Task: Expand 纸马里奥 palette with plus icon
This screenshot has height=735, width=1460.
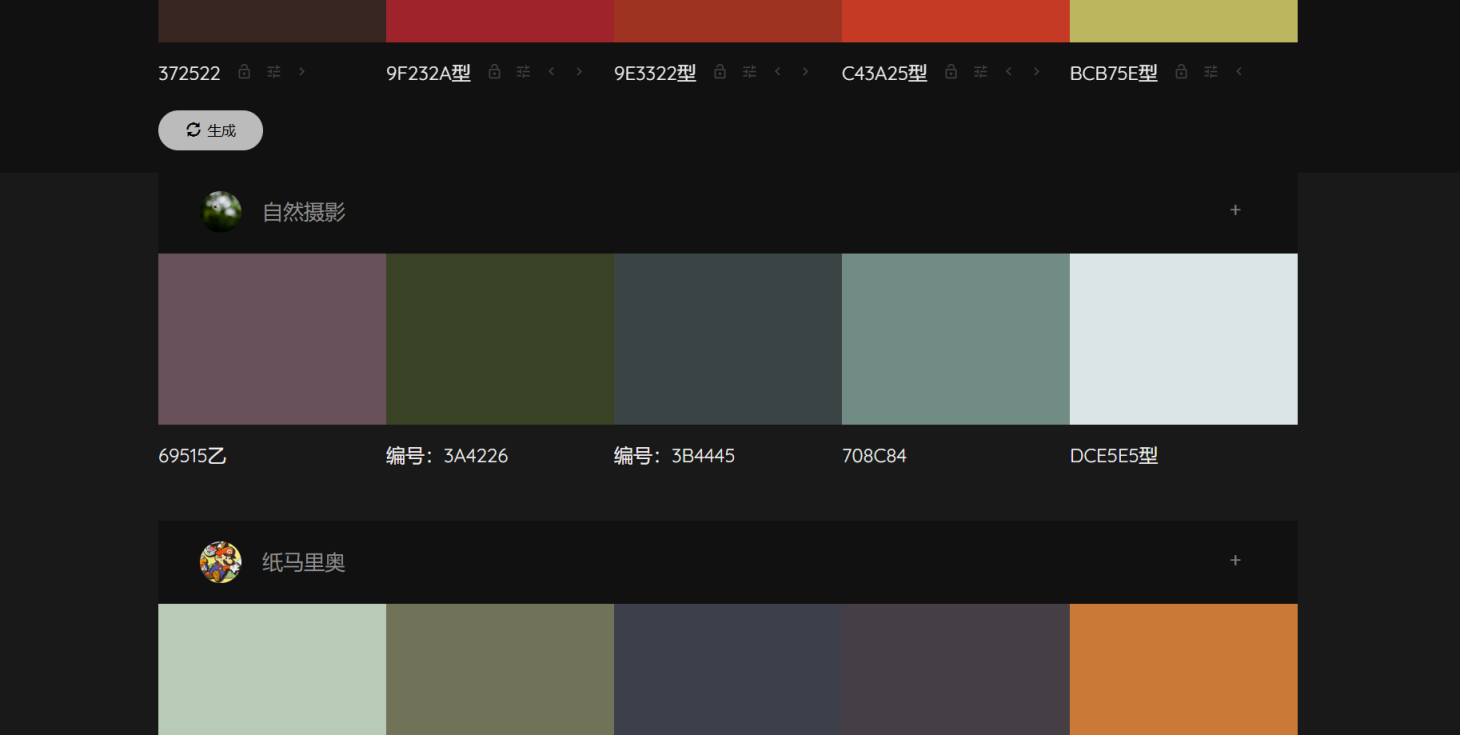Action: [1235, 560]
